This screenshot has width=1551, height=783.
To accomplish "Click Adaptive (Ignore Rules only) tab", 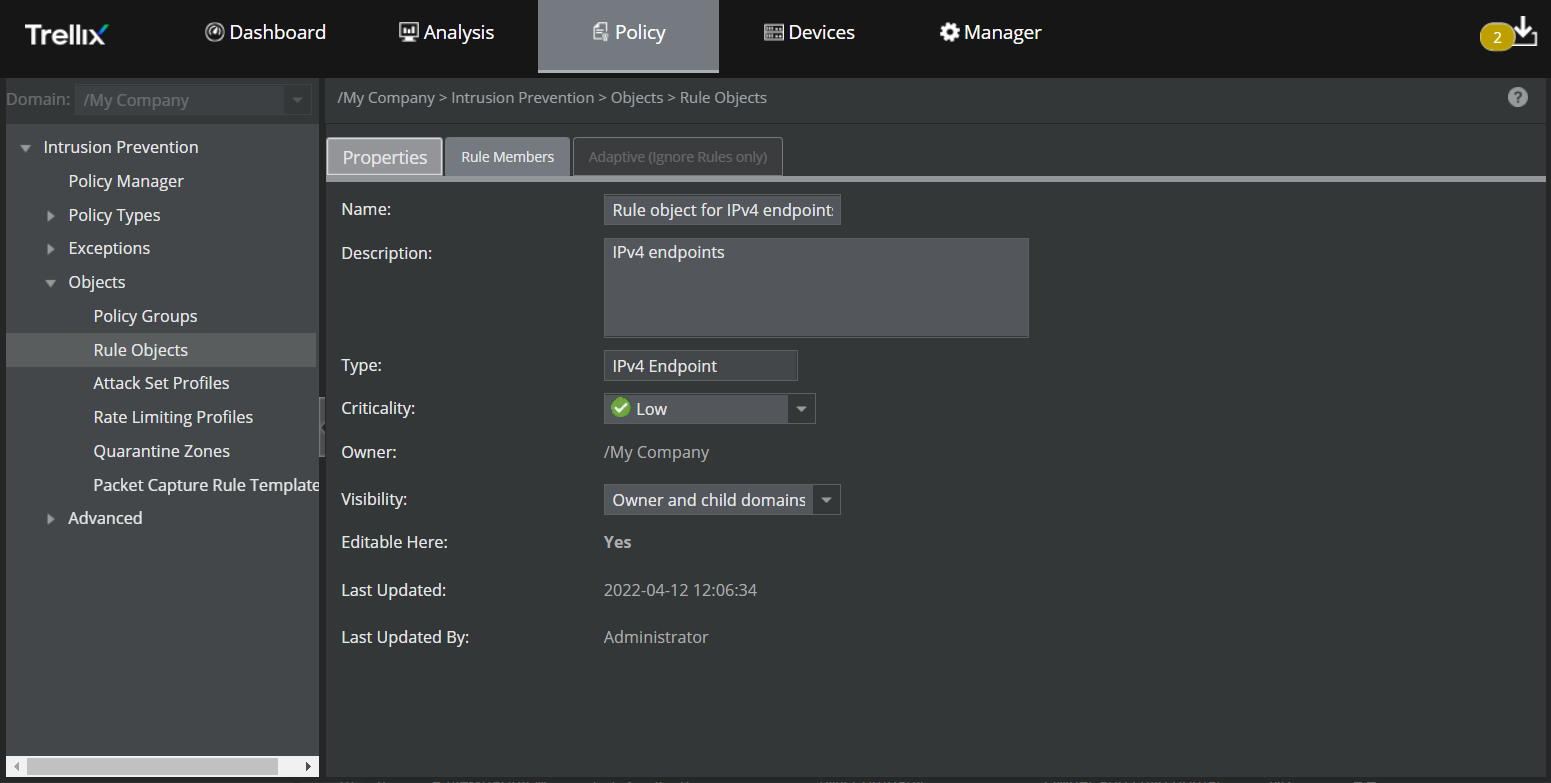I will point(677,157).
